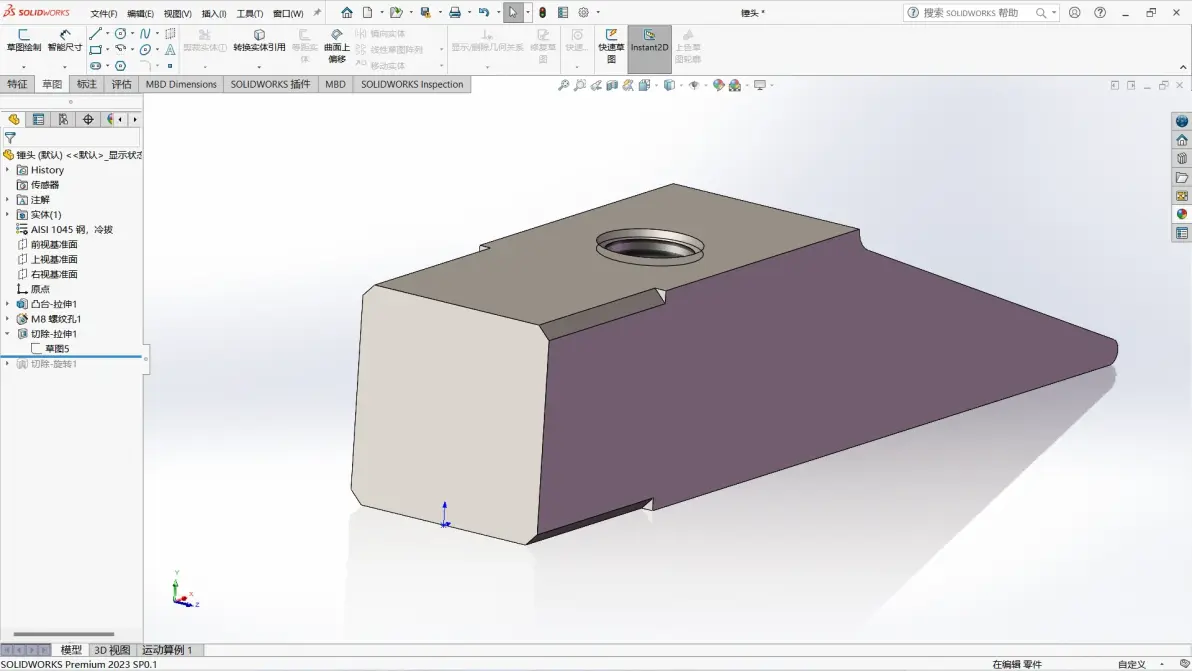Click the Home icon in quick access toolbar
This screenshot has width=1192, height=671.
(x=347, y=12)
